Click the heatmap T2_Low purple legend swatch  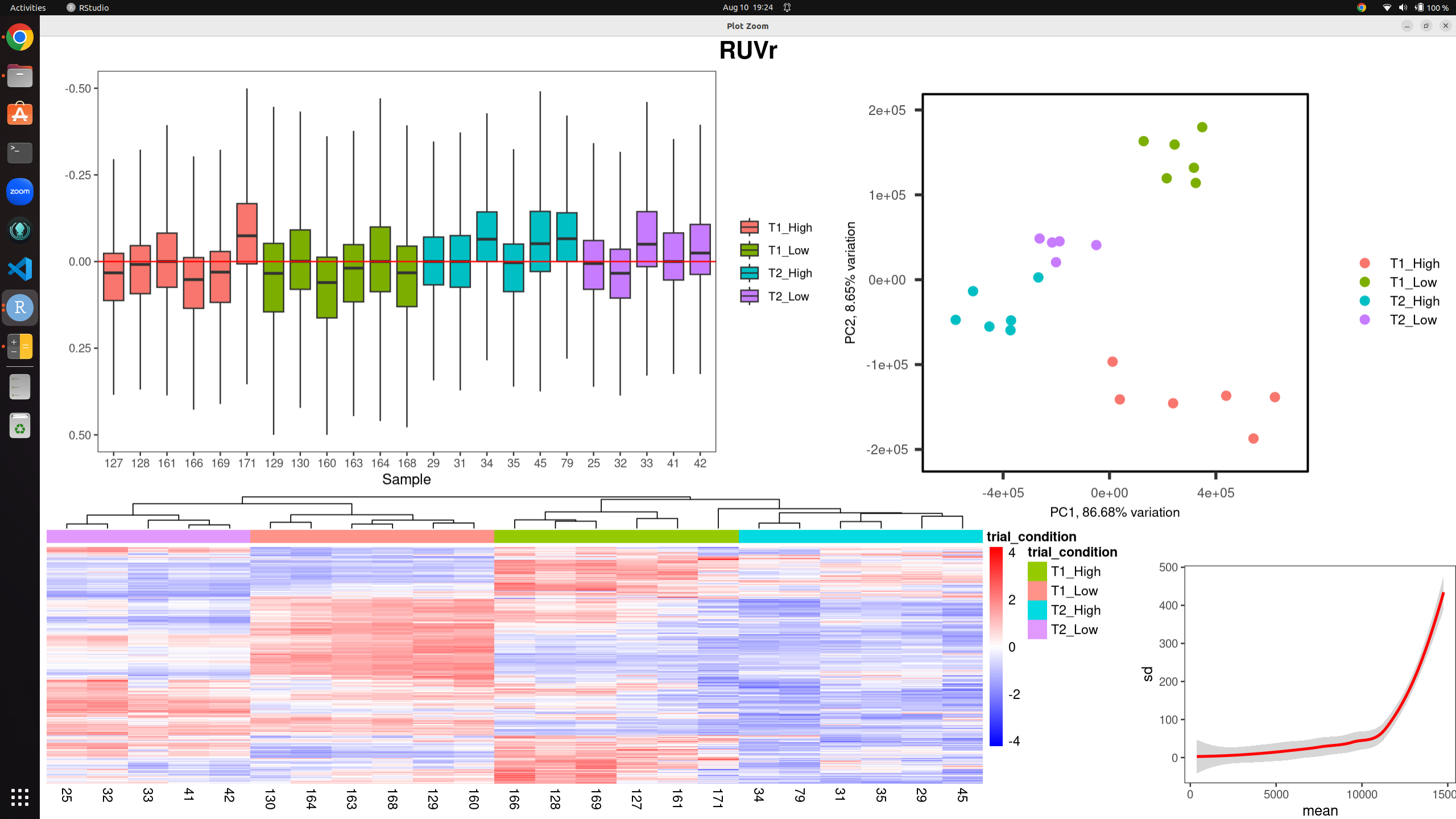pyautogui.click(x=1037, y=629)
